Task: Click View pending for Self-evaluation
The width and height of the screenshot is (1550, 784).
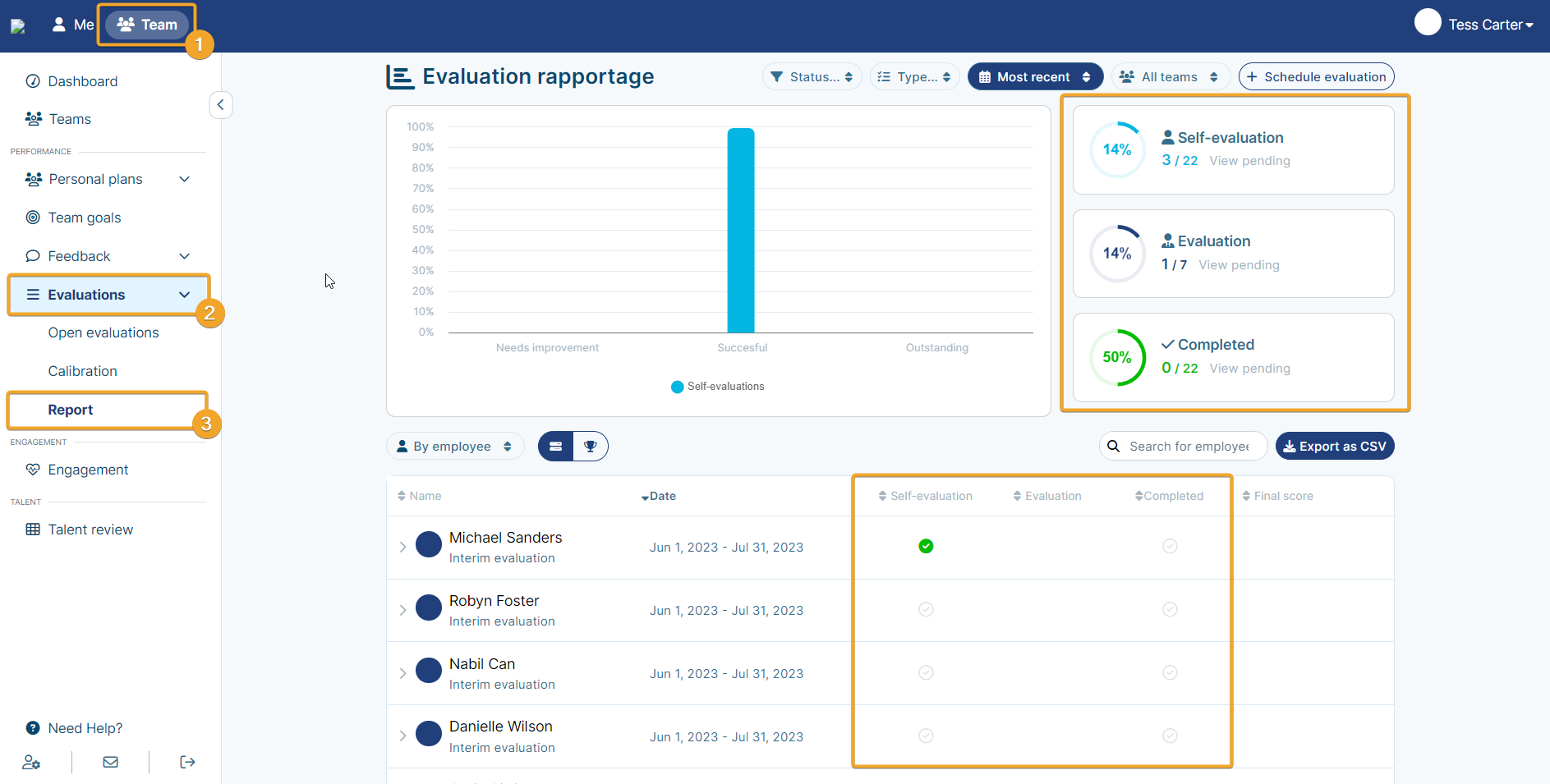Action: pos(1249,161)
